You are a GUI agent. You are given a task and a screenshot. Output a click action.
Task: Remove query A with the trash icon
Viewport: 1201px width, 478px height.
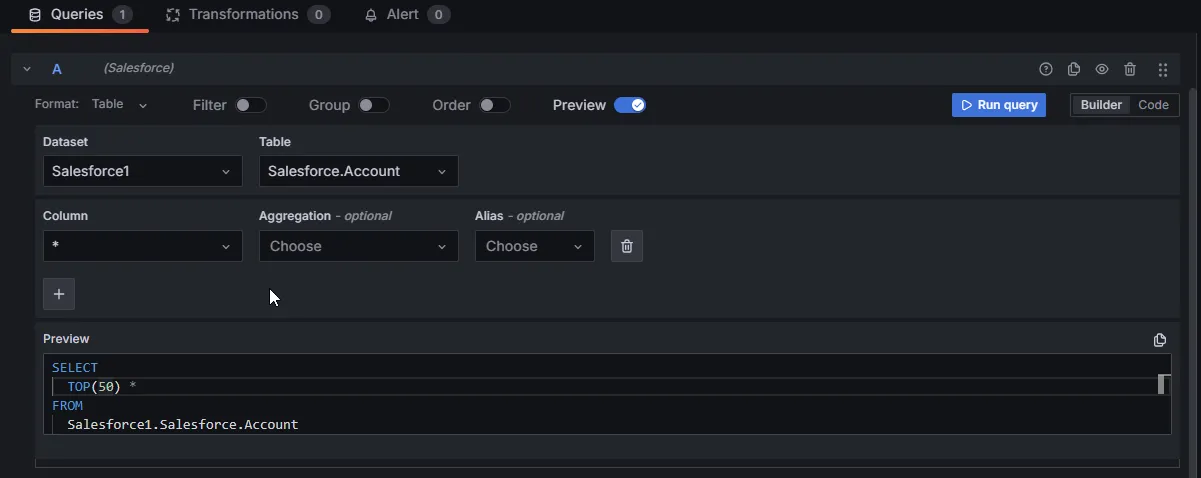(1130, 69)
